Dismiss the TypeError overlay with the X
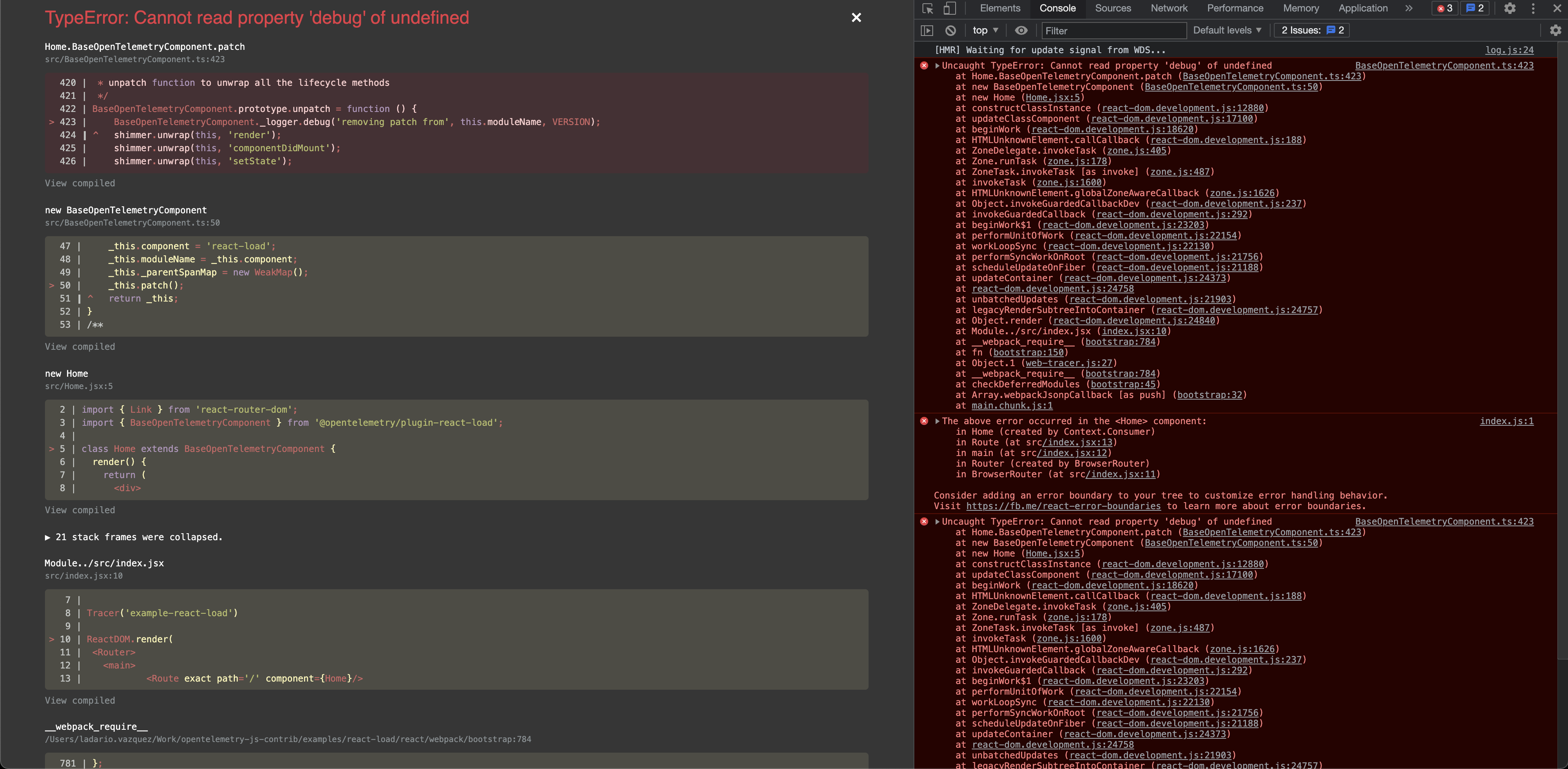 (x=856, y=18)
